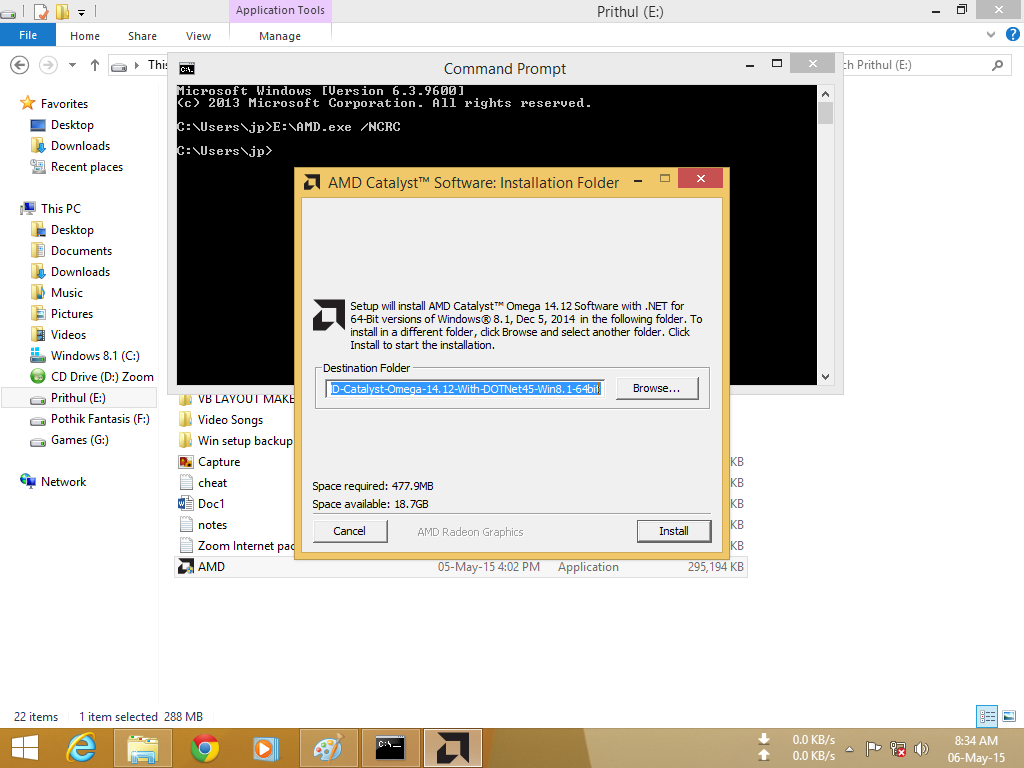Launch Internet Explorer from taskbar

[x=82, y=748]
